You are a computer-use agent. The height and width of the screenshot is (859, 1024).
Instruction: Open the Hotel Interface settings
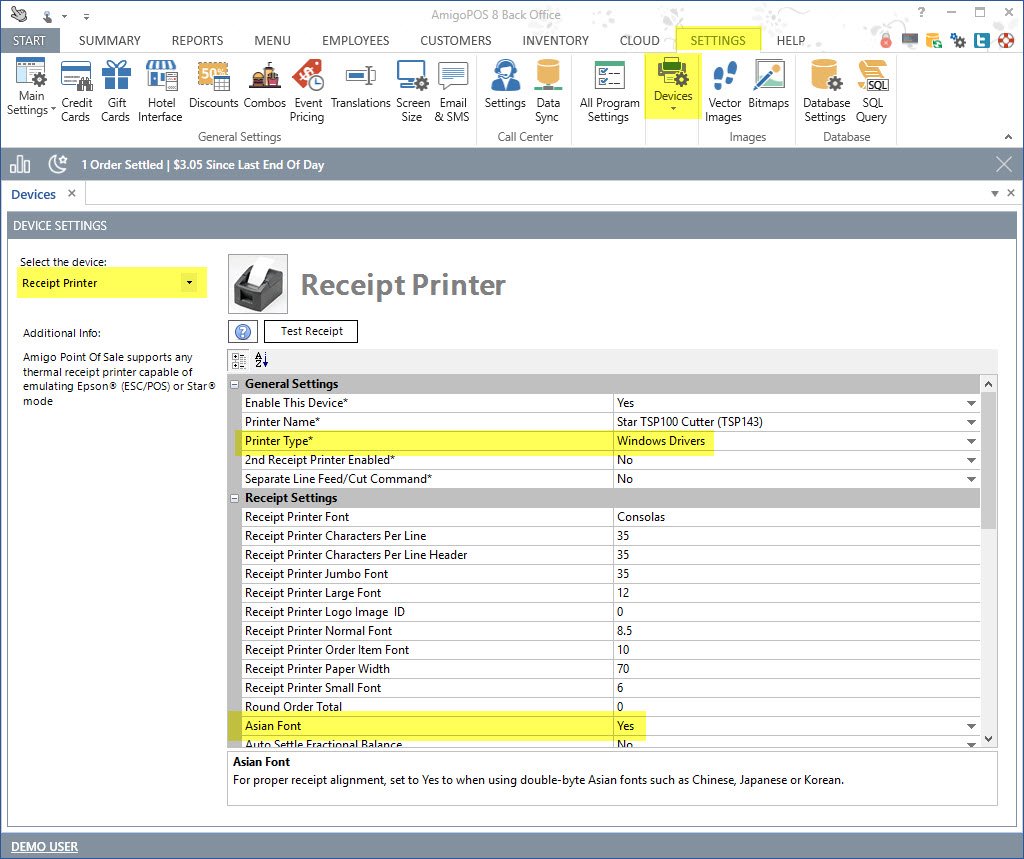(160, 90)
